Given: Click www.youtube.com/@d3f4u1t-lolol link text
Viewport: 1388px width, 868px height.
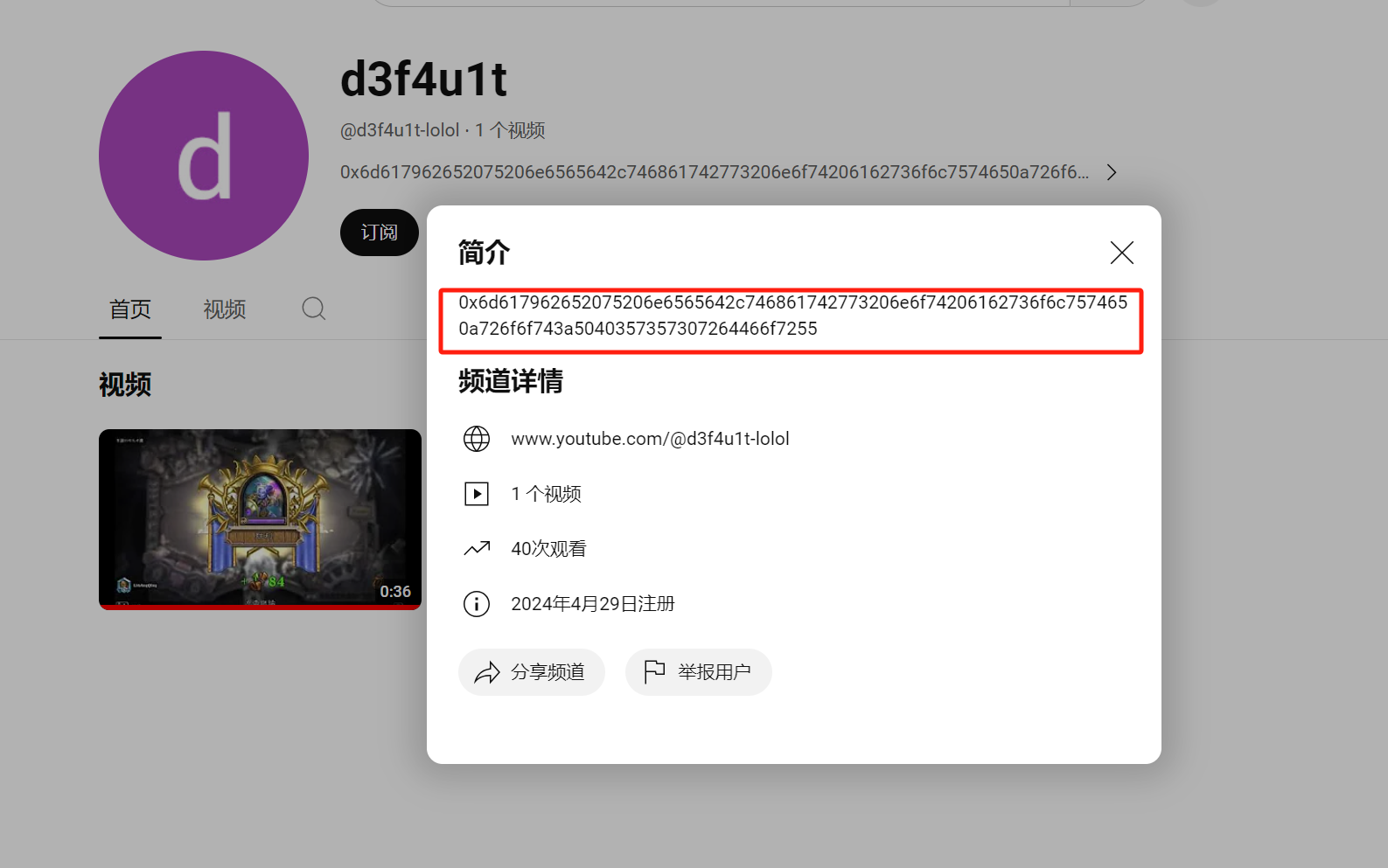Looking at the screenshot, I should click(x=650, y=439).
